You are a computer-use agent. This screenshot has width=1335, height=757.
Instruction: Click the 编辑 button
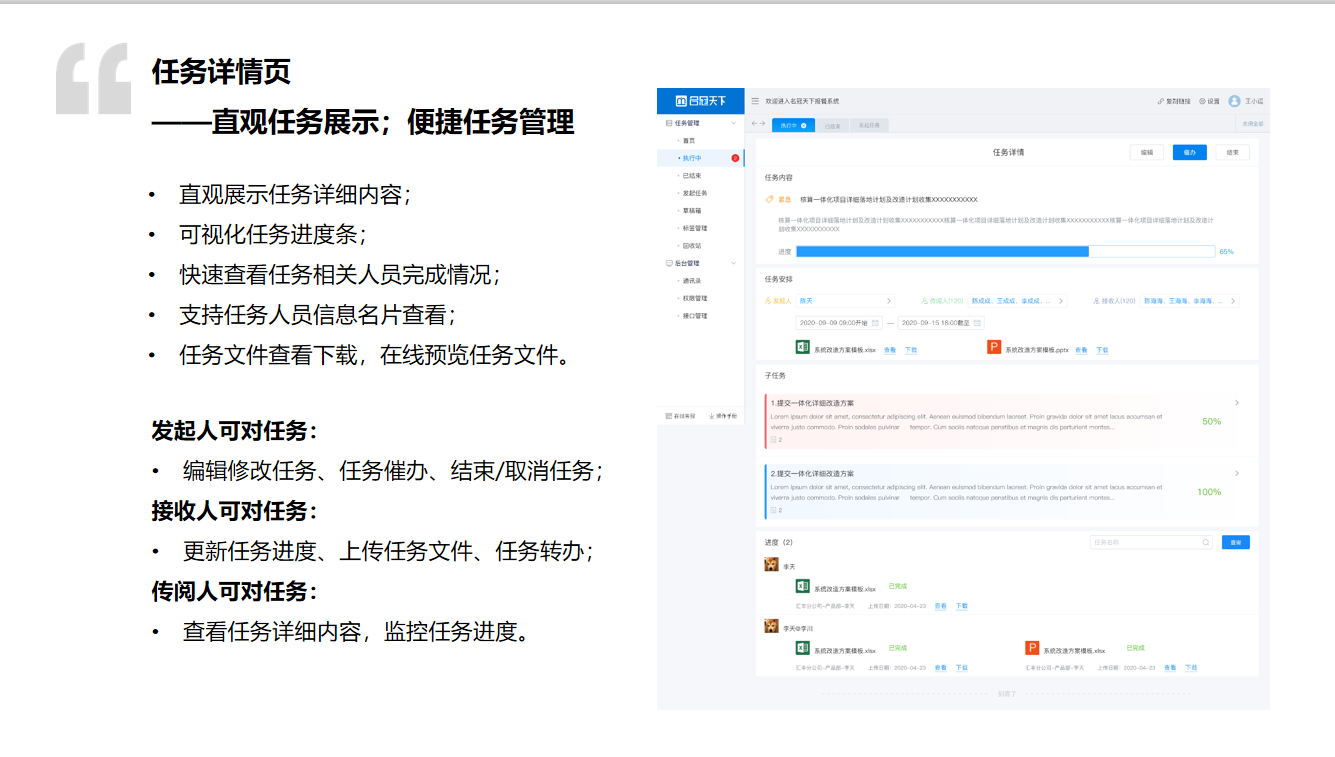(x=1146, y=152)
